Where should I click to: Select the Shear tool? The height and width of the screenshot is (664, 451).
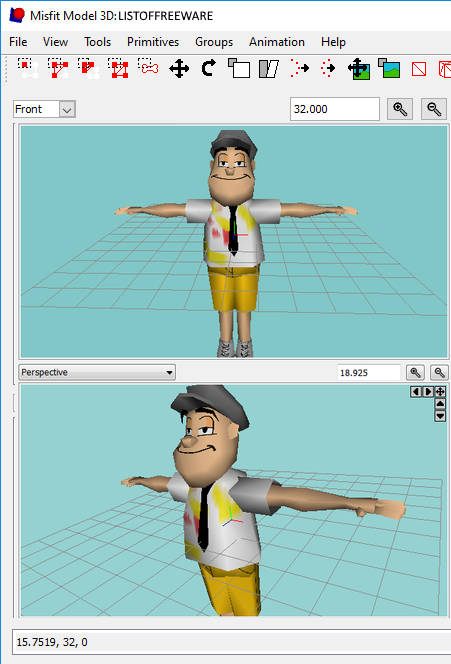point(268,69)
